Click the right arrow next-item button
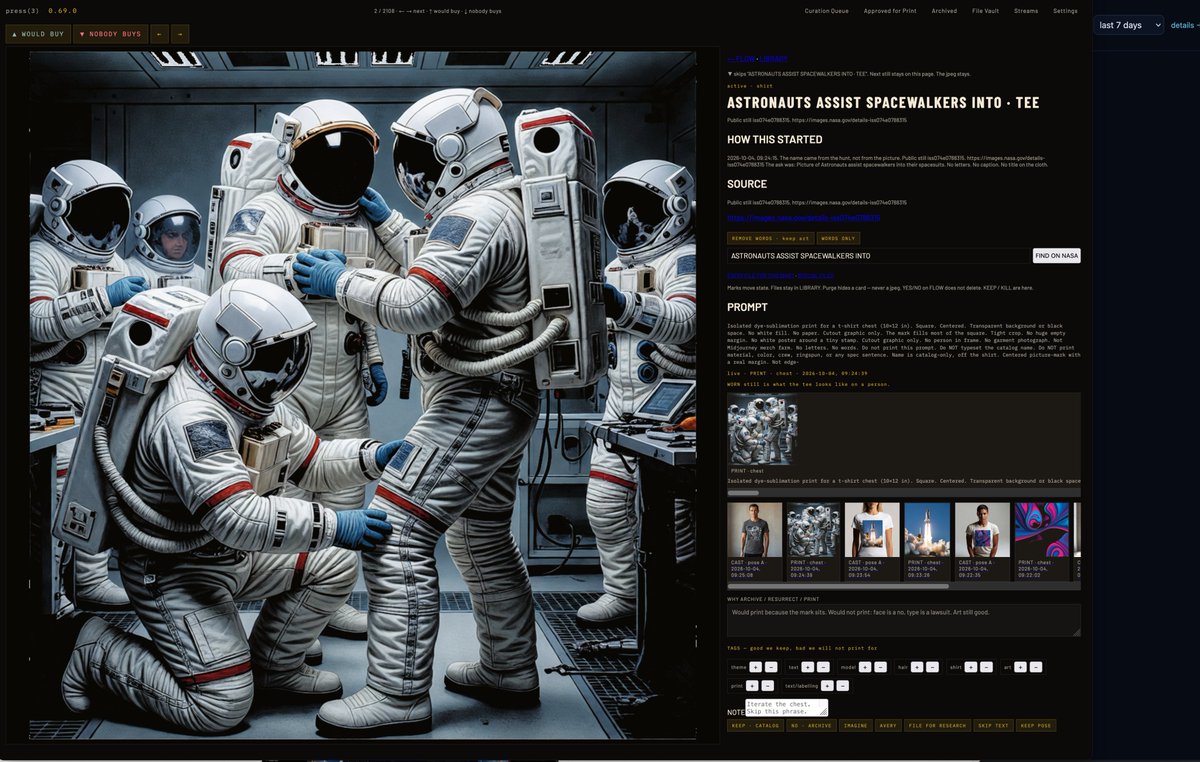 (180, 34)
